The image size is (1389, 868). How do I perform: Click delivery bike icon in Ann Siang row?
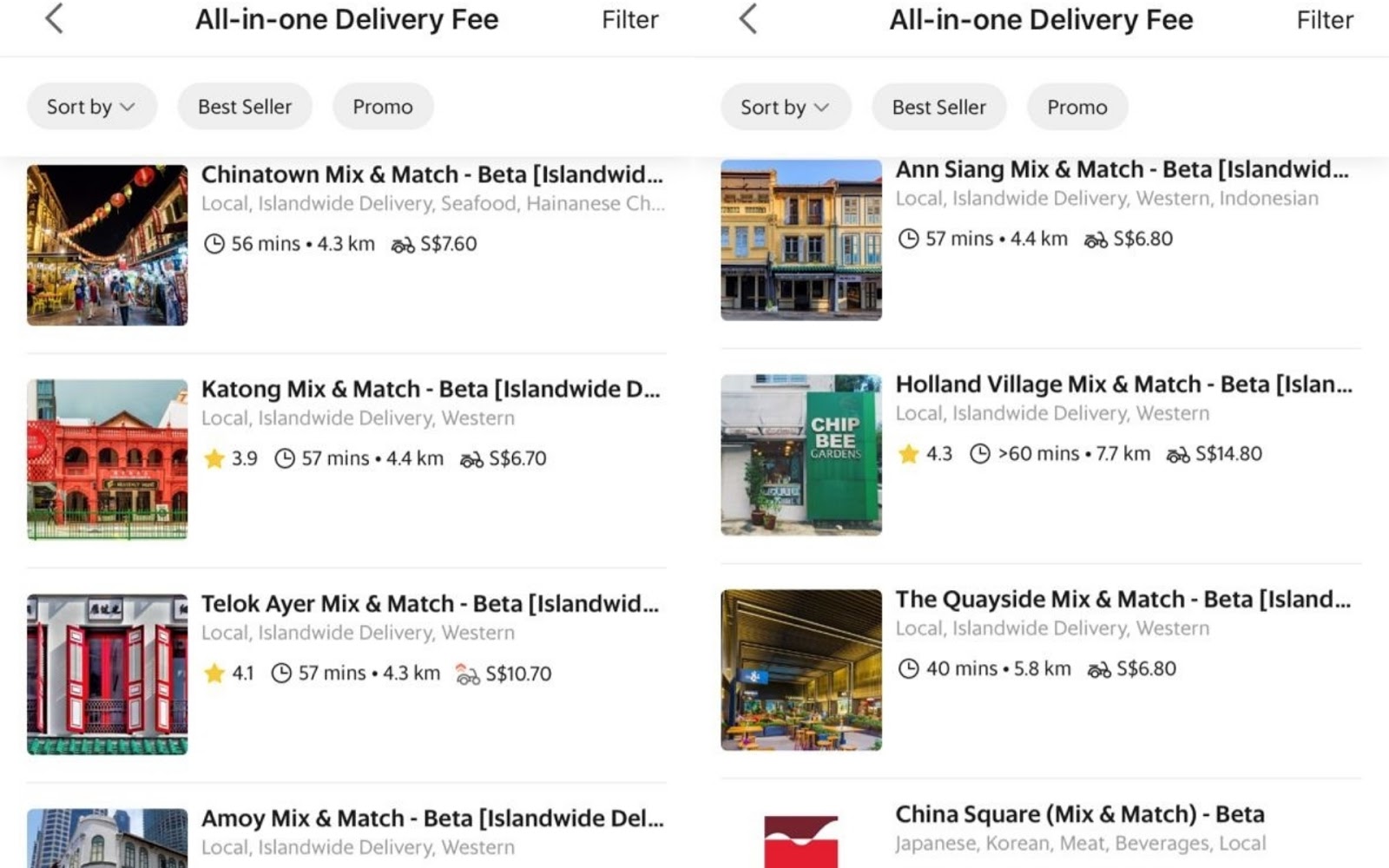tap(1096, 240)
